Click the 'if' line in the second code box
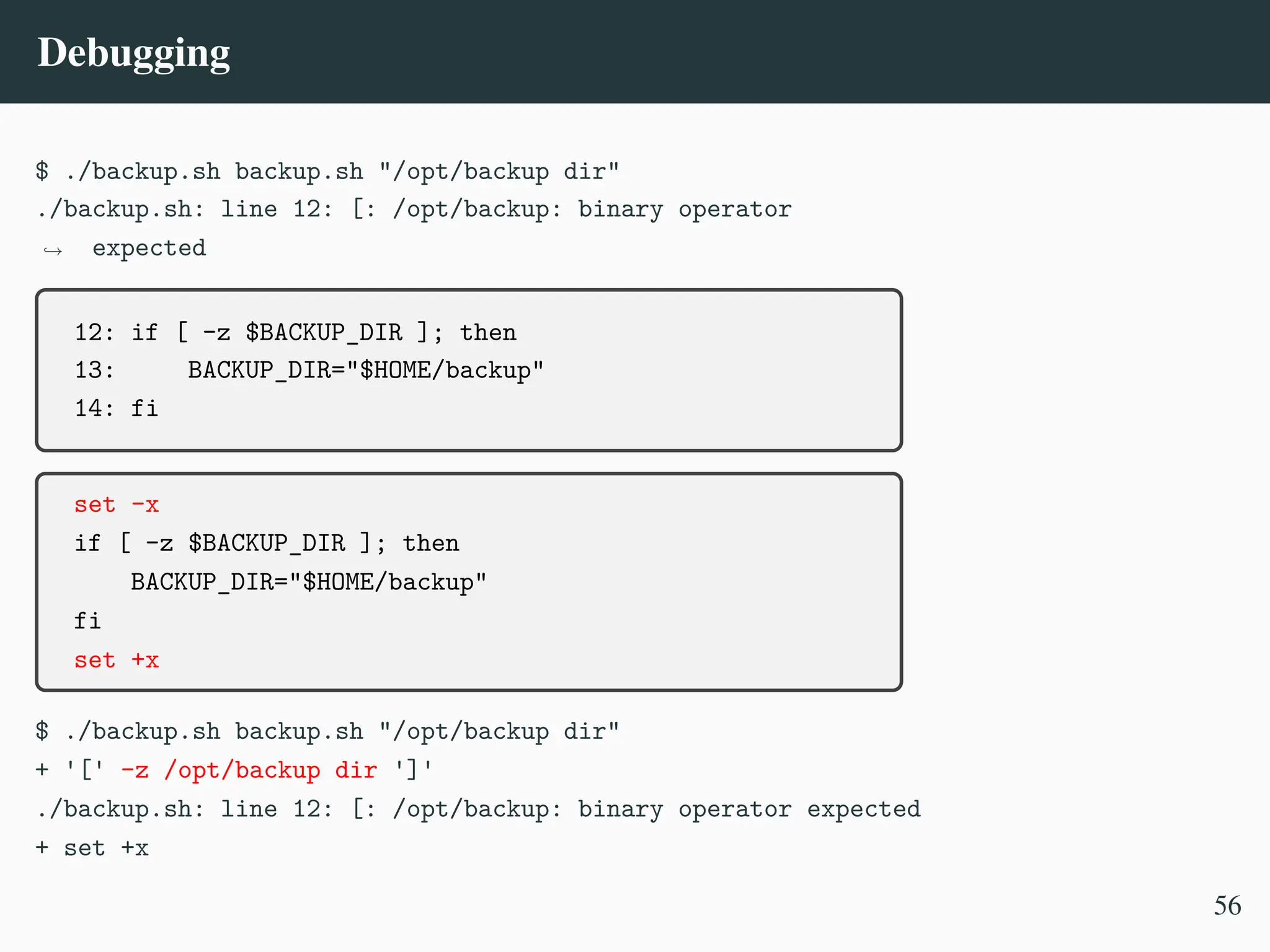 pos(267,544)
